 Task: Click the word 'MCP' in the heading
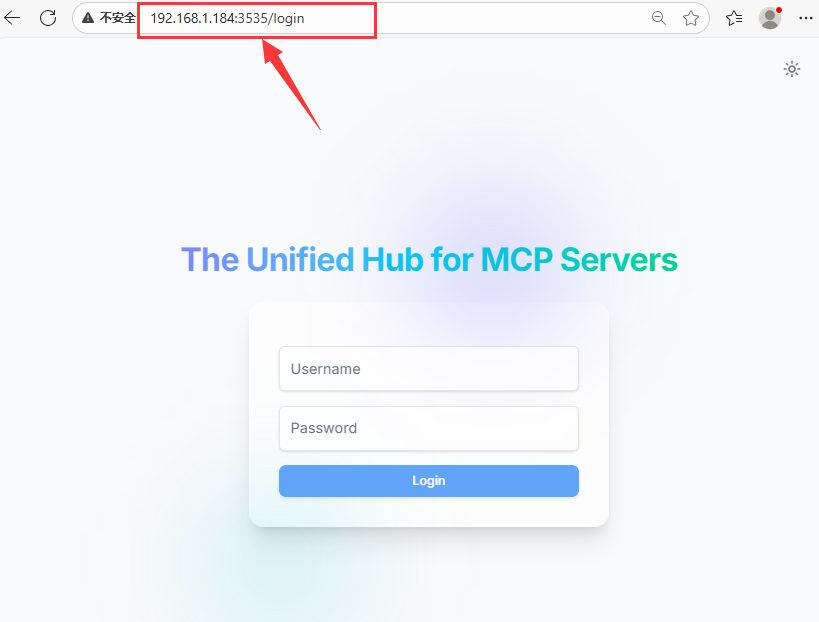pyautogui.click(x=517, y=260)
